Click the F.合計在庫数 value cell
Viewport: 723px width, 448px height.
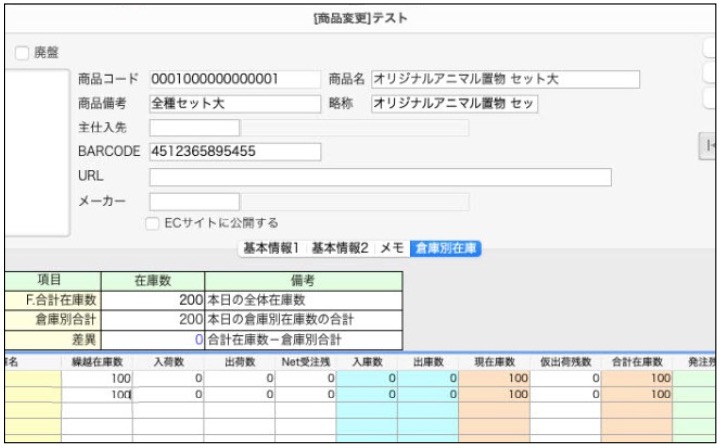click(153, 299)
